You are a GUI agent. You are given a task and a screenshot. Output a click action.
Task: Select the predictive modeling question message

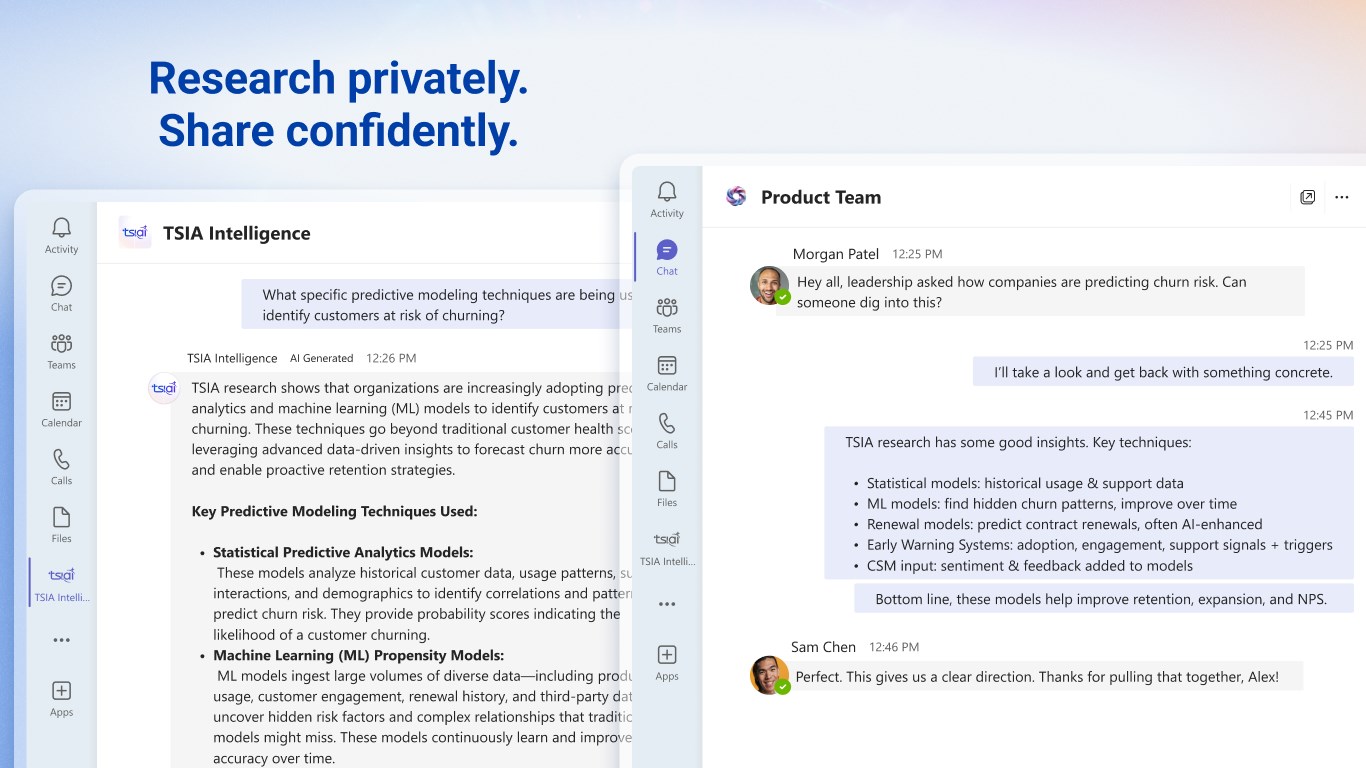[x=437, y=305]
